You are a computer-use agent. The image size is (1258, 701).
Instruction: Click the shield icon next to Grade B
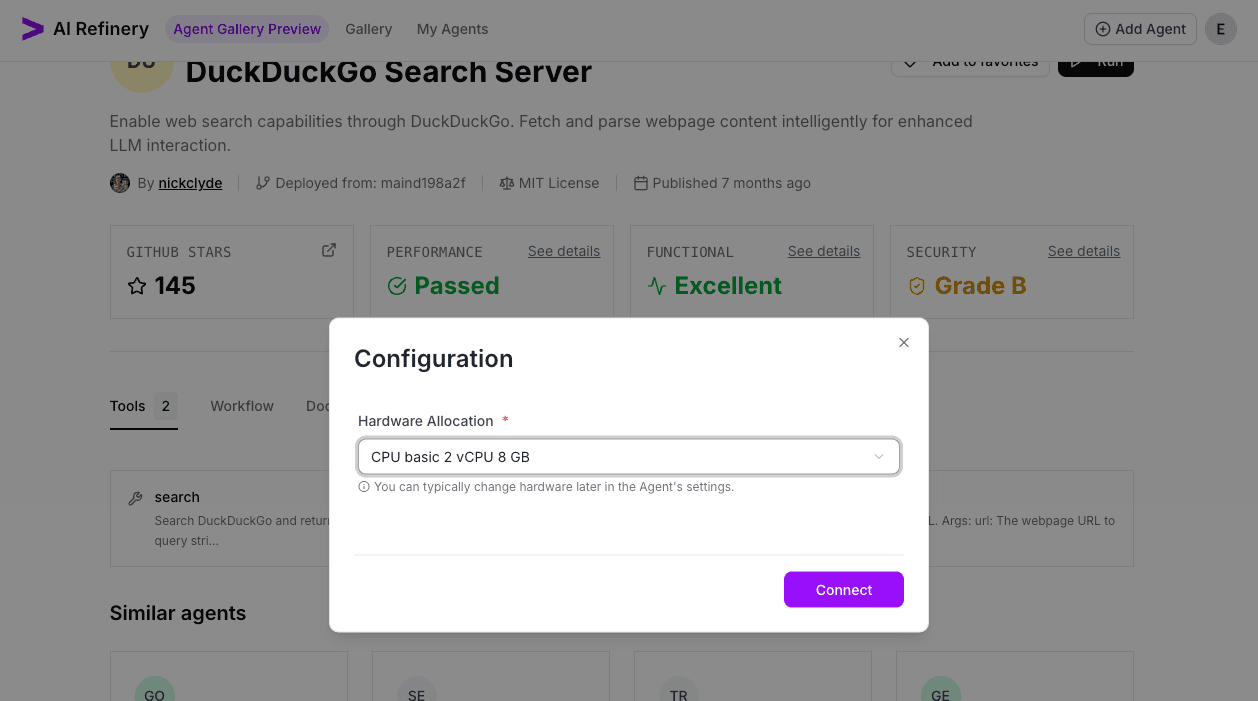[x=917, y=285]
